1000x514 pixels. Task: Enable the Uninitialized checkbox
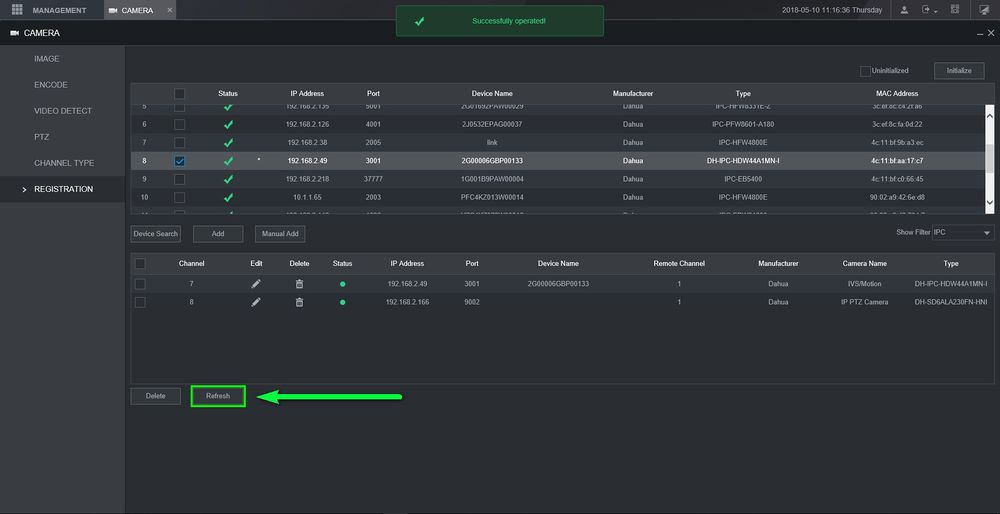[865, 71]
